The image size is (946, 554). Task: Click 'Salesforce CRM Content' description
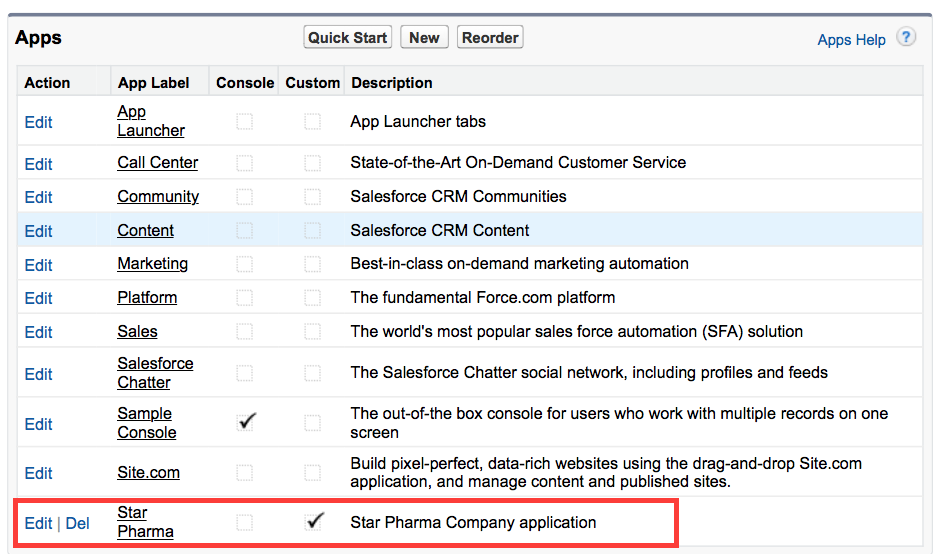440,230
